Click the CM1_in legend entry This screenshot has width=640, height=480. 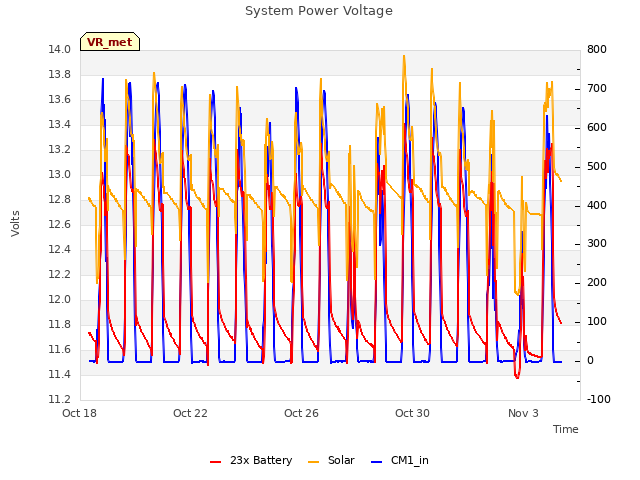[x=400, y=460]
